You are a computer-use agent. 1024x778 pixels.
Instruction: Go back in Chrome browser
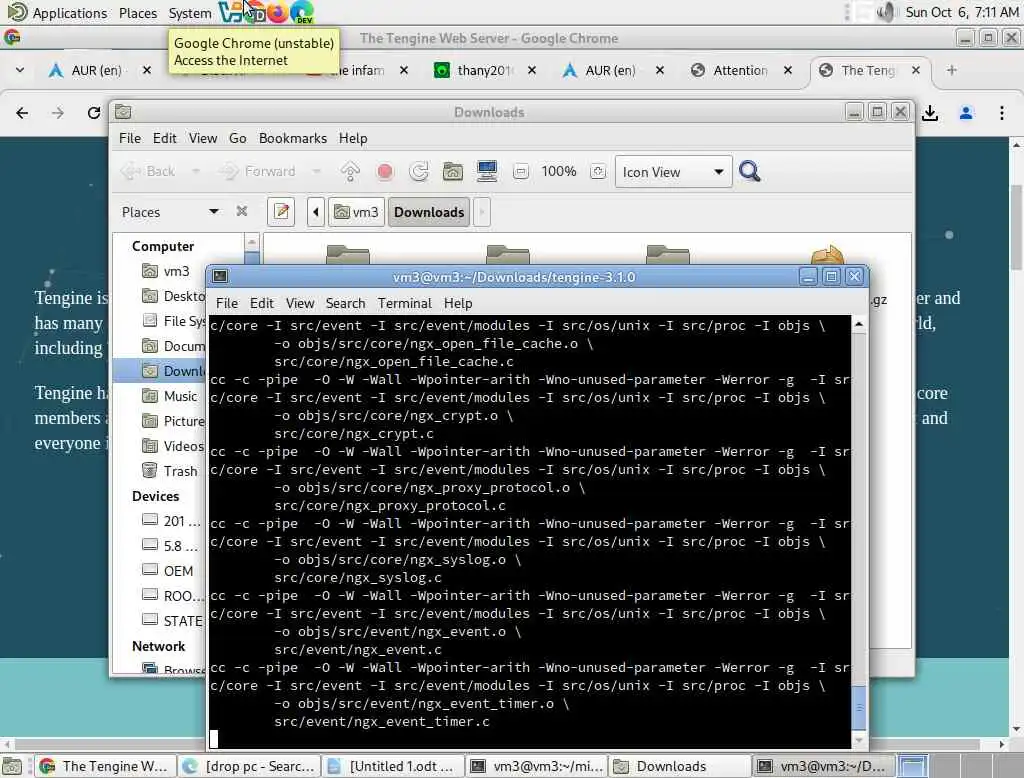pos(22,113)
